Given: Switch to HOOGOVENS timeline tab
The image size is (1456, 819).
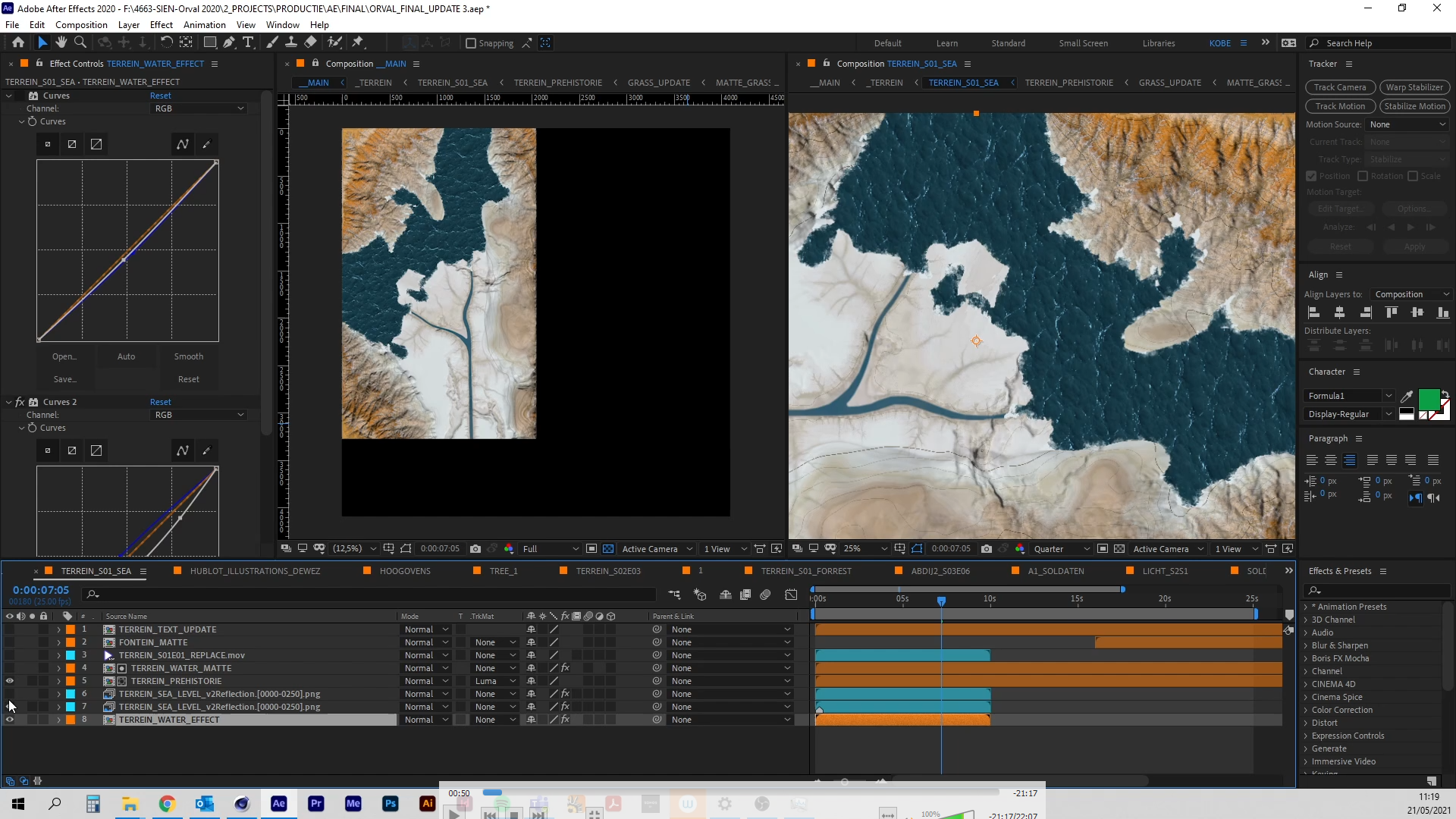Looking at the screenshot, I should (x=404, y=571).
